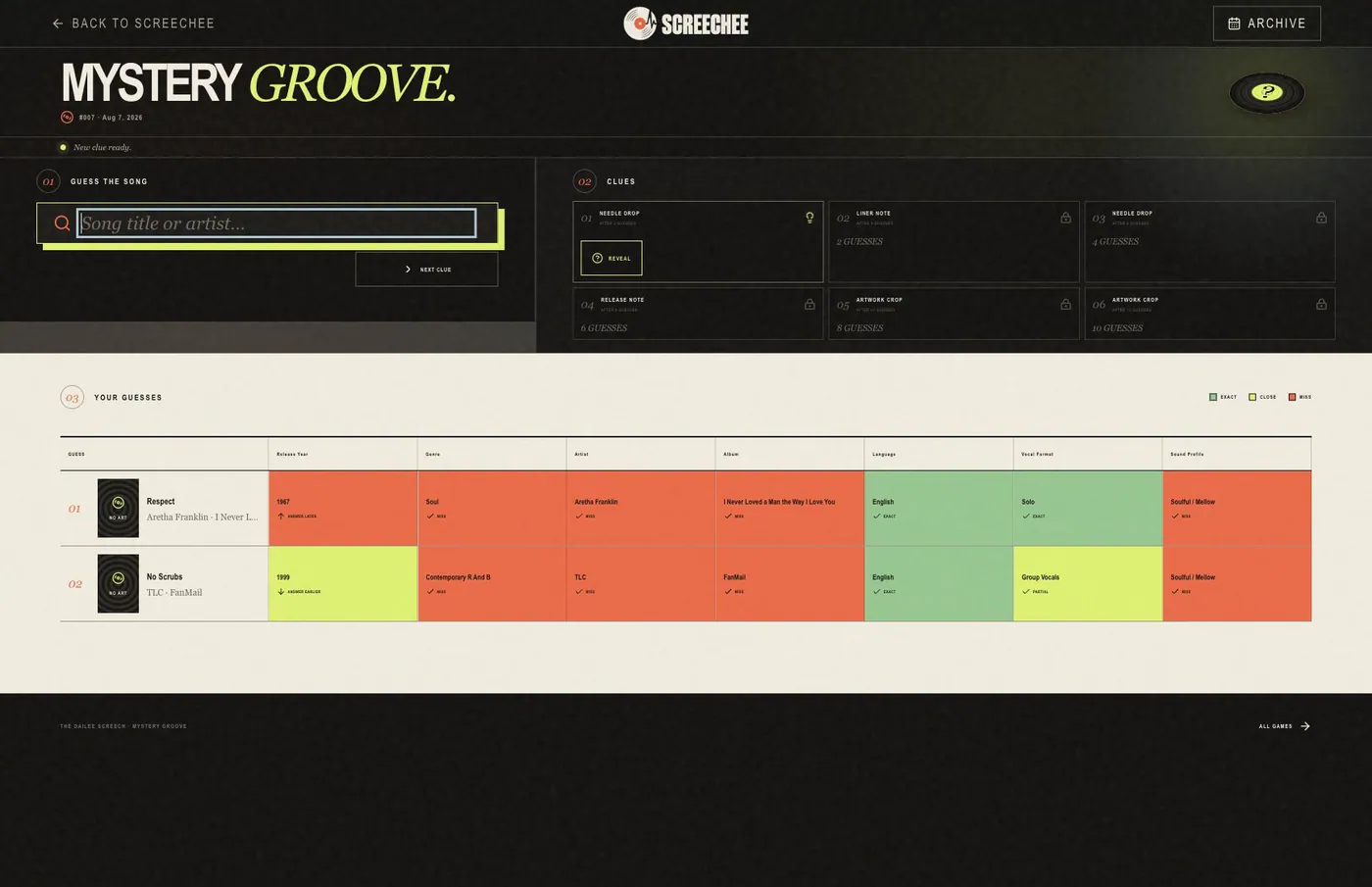Click the Respect song title
Screen dimensions: 1372x887
(161, 502)
